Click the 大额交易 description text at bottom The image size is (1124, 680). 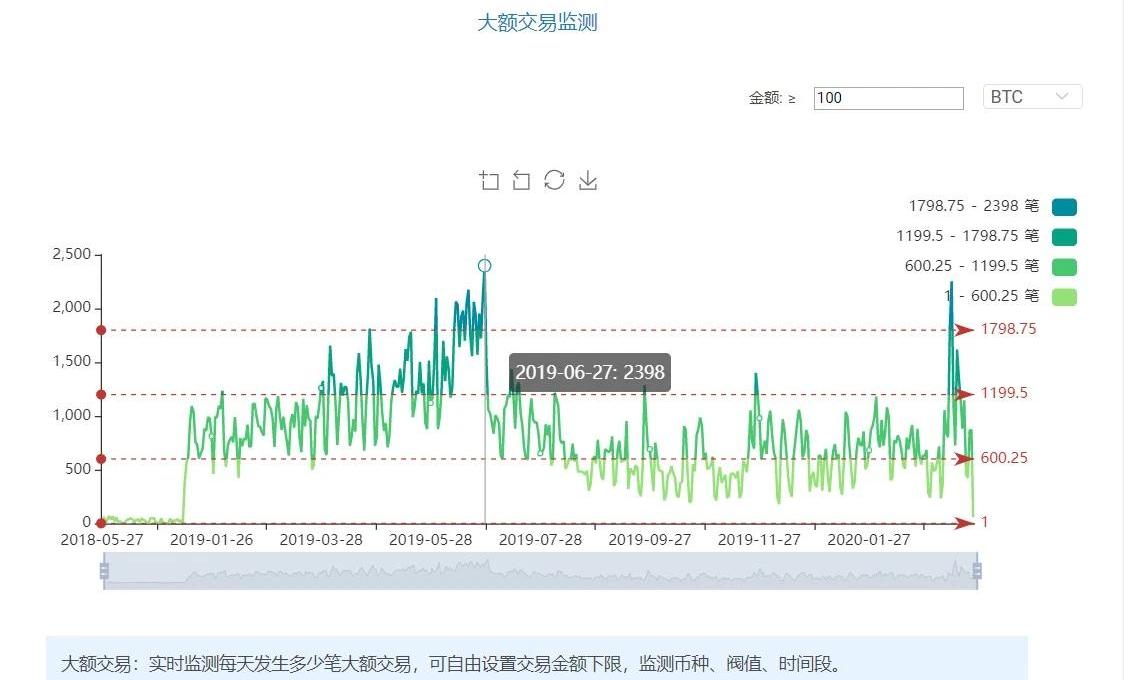point(452,664)
